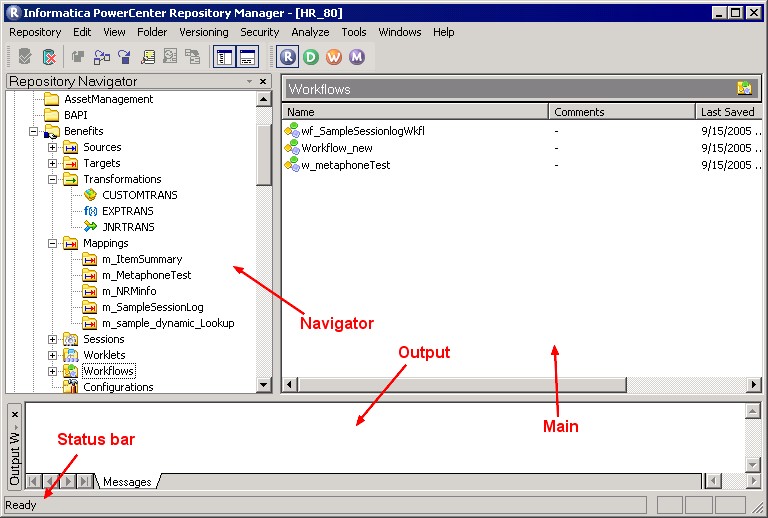Open the Folder menu

pos(152,32)
